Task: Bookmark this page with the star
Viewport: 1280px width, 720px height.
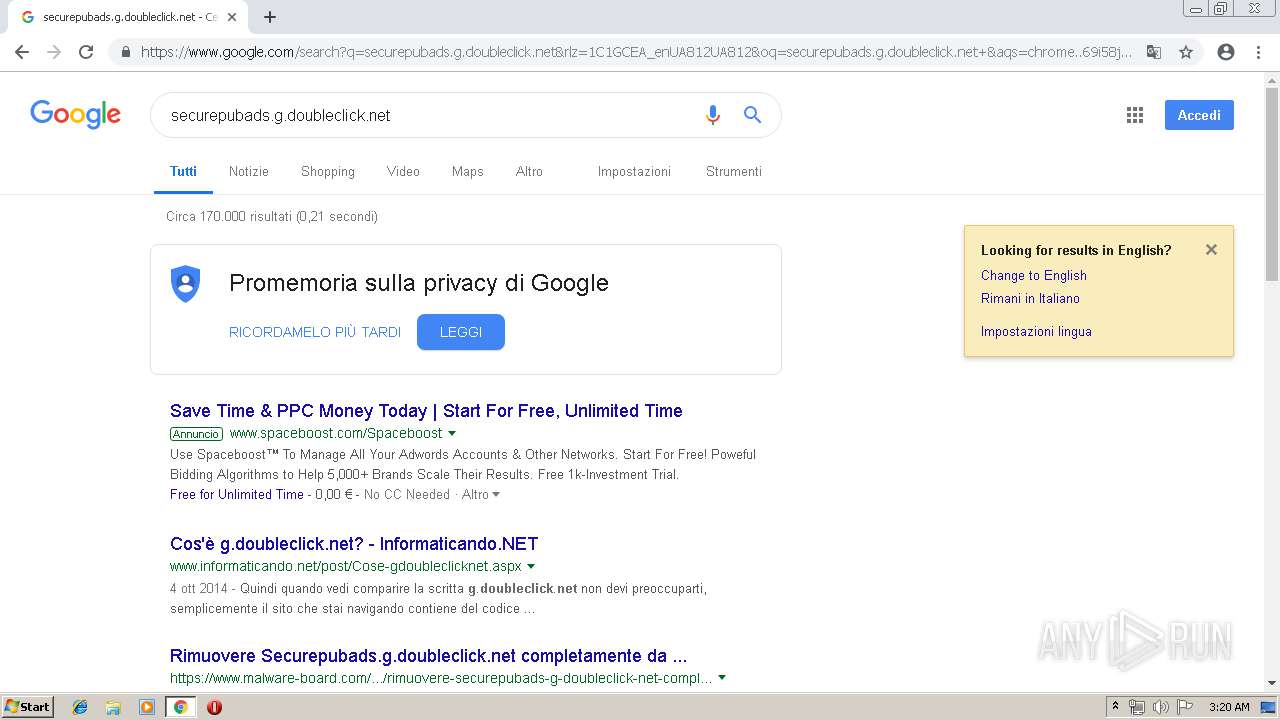Action: [1186, 52]
